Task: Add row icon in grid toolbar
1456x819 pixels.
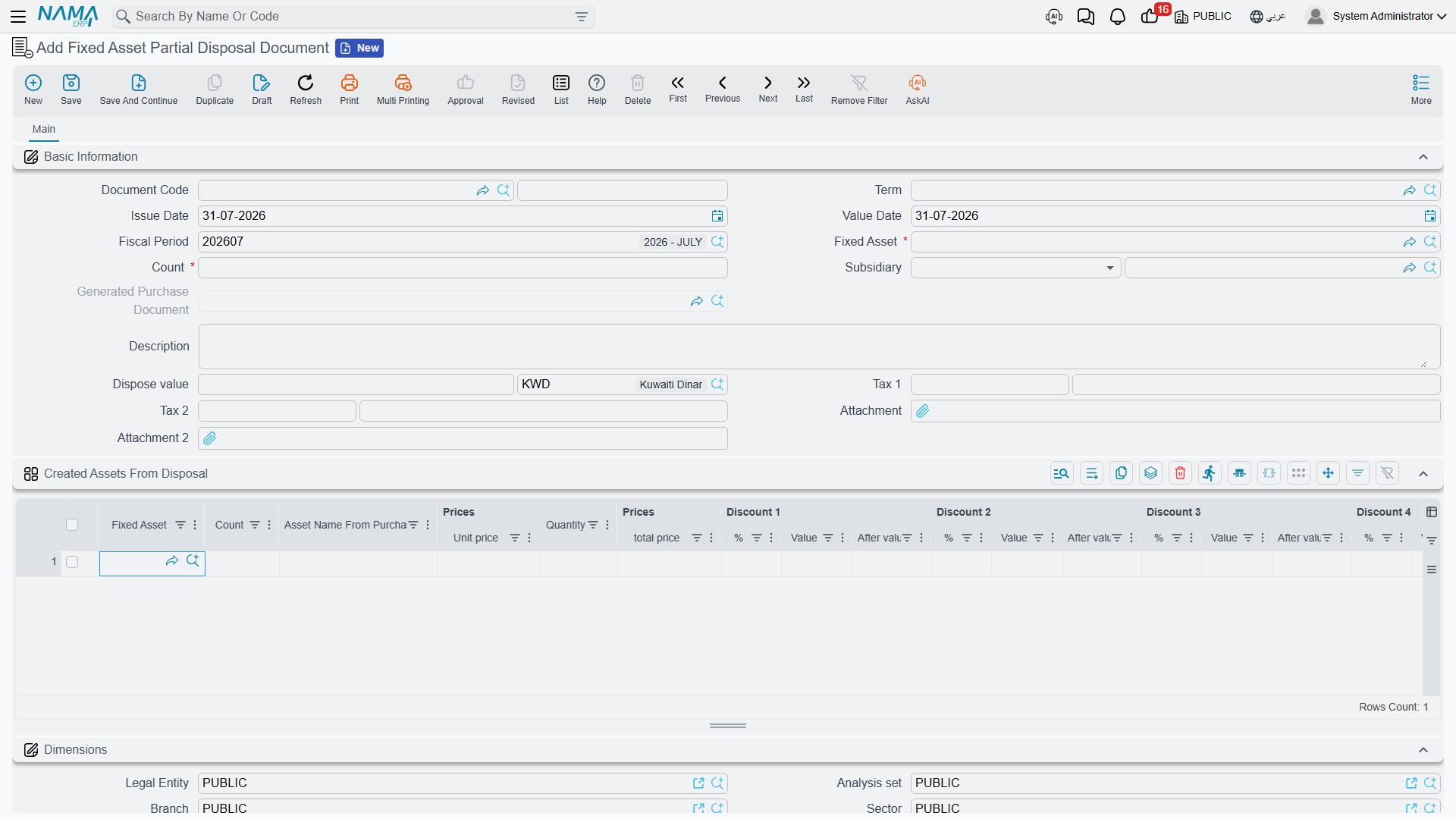Action: pos(1091,473)
